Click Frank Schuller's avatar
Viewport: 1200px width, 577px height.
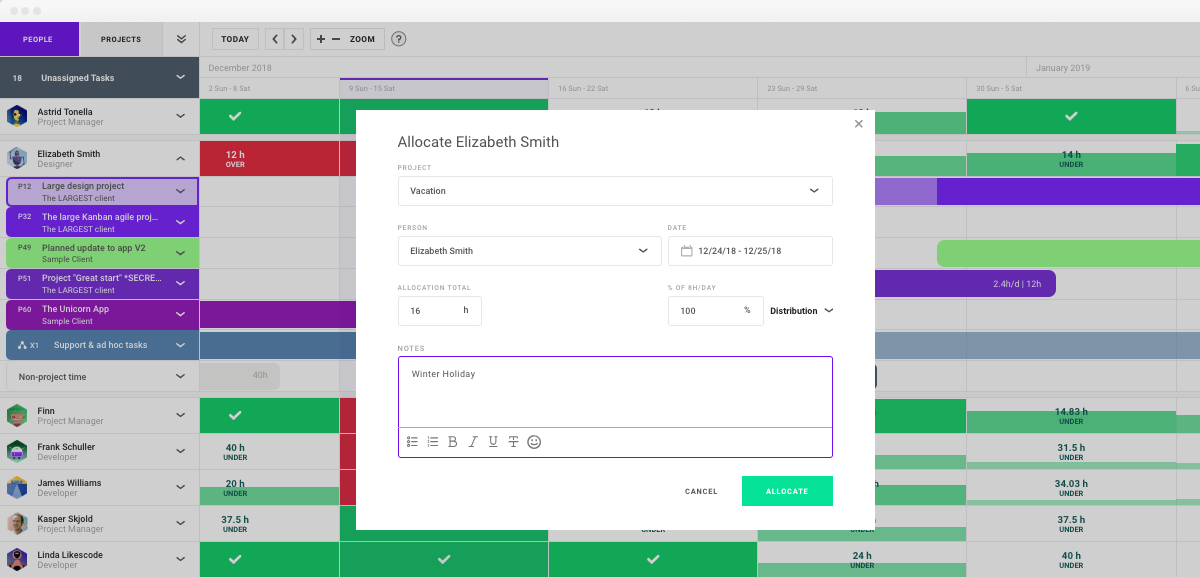[x=17, y=452]
